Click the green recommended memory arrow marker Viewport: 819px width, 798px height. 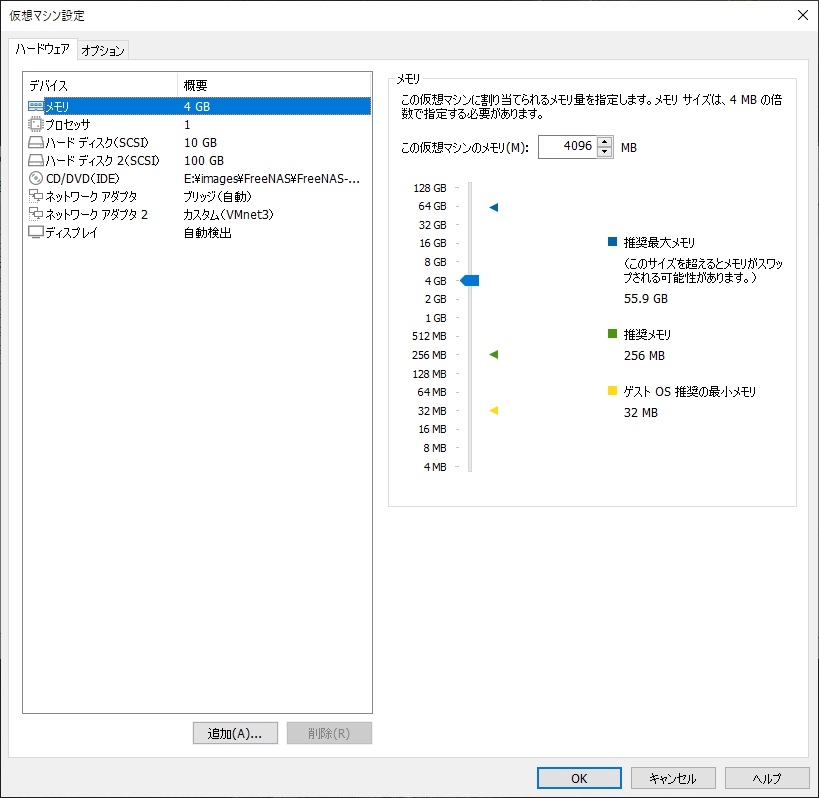point(494,355)
